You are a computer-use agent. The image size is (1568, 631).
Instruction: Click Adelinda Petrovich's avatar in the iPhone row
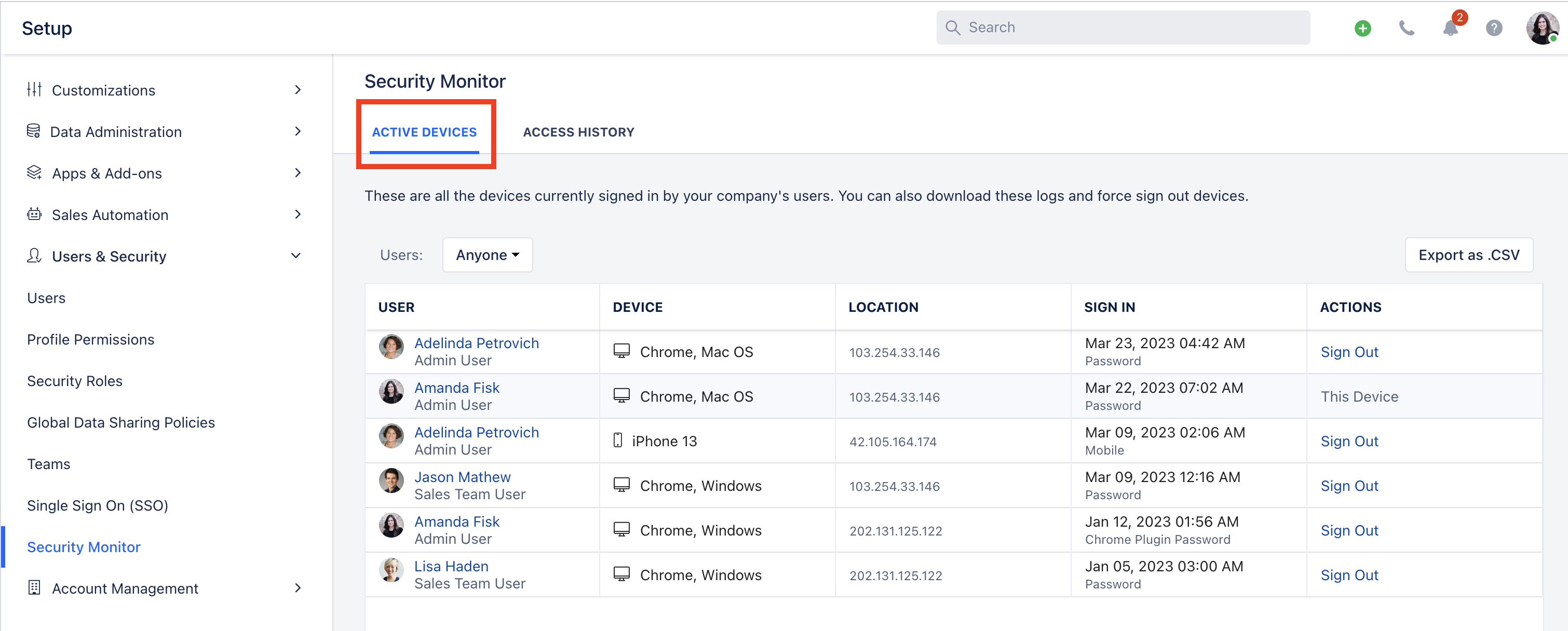click(x=391, y=436)
